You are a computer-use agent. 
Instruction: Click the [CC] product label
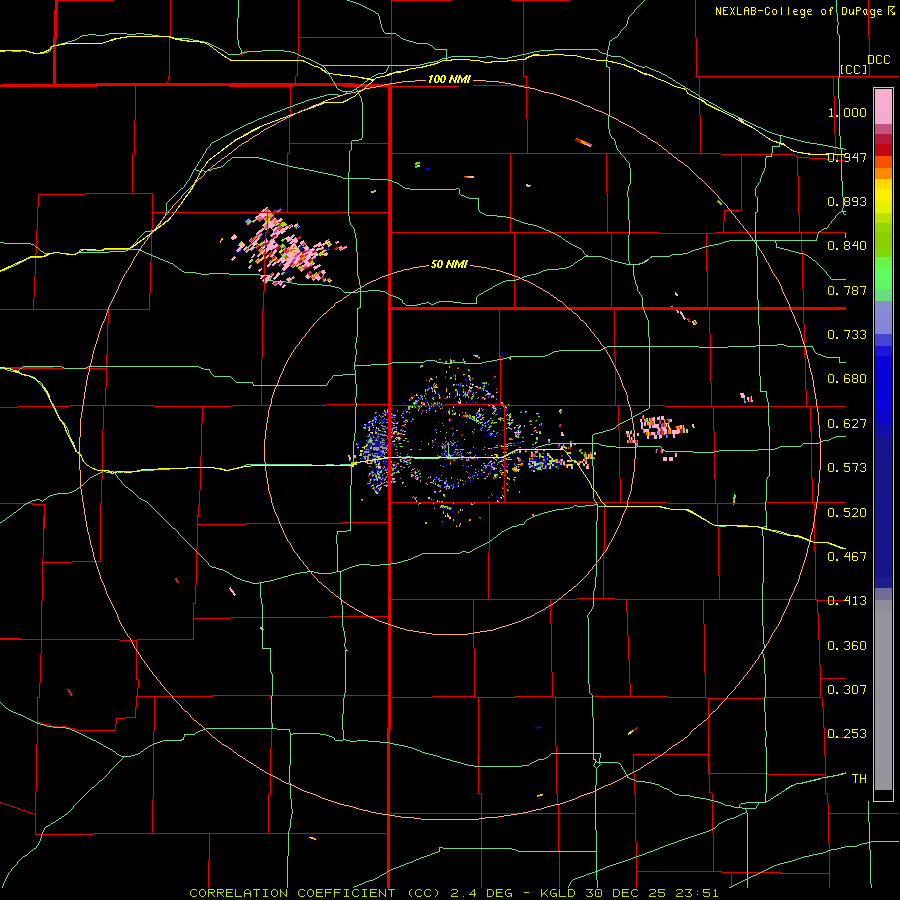854,69
